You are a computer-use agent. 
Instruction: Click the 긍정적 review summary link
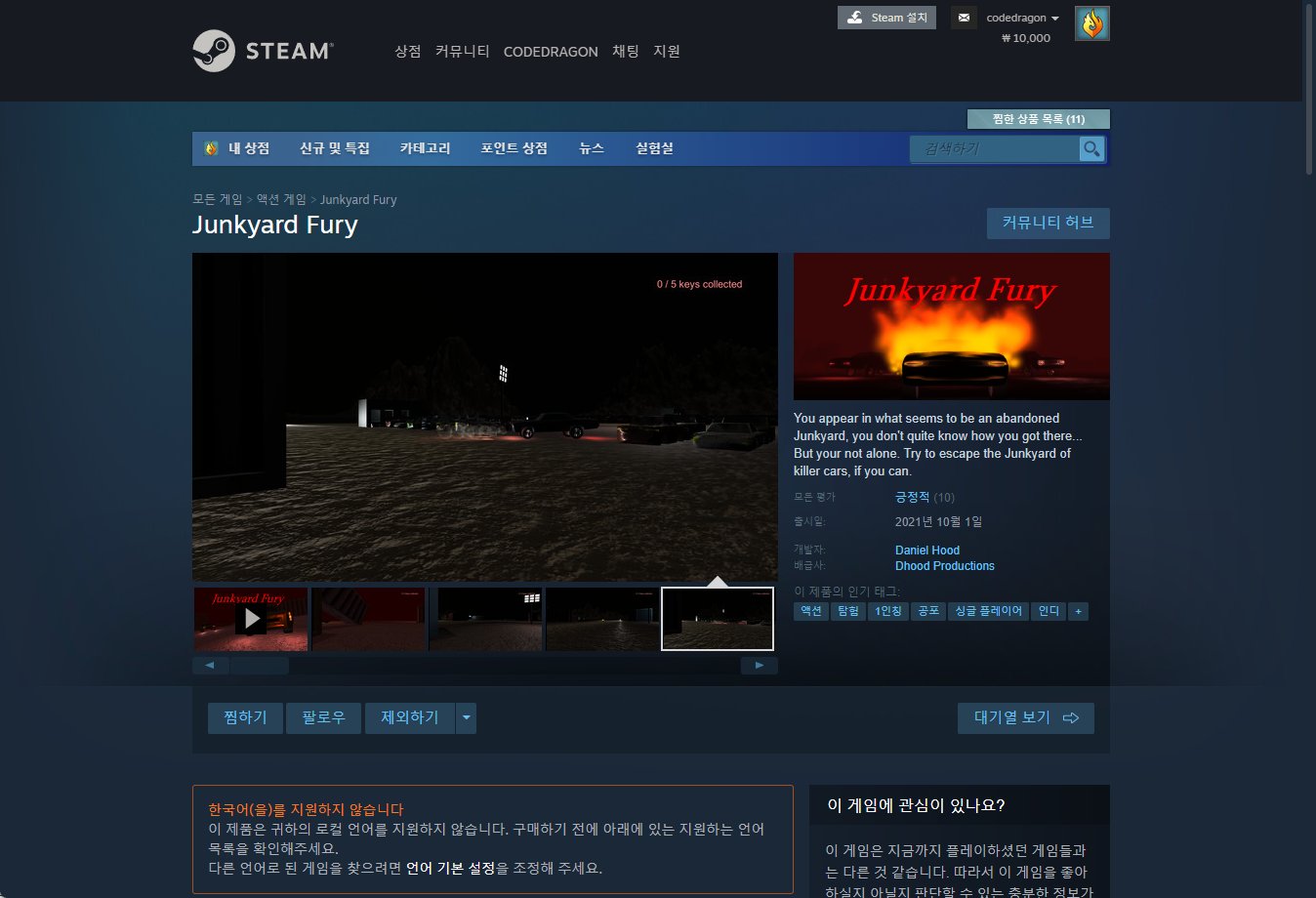click(x=912, y=497)
